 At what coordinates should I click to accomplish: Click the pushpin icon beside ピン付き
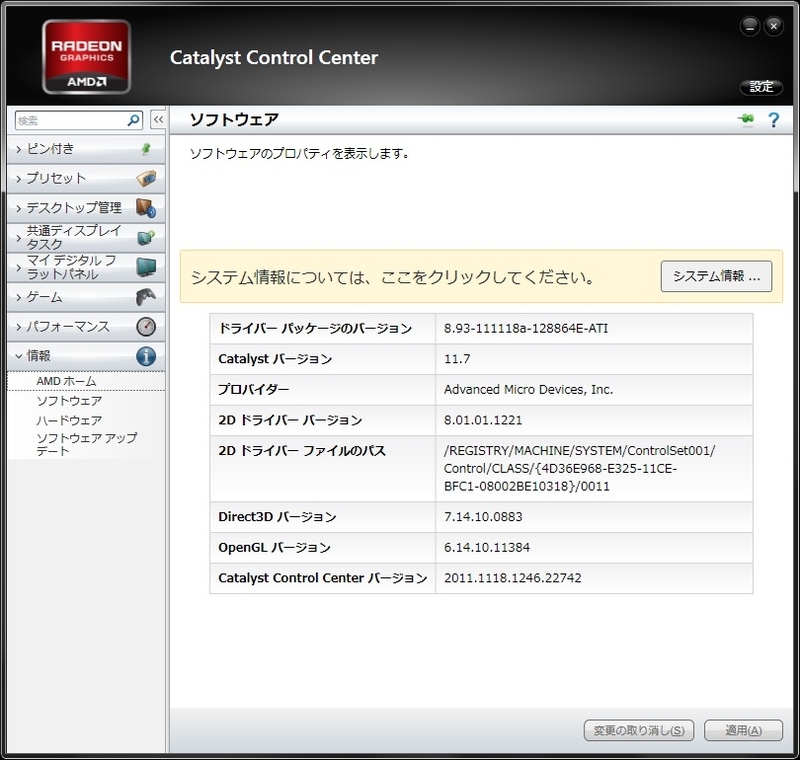coord(146,149)
